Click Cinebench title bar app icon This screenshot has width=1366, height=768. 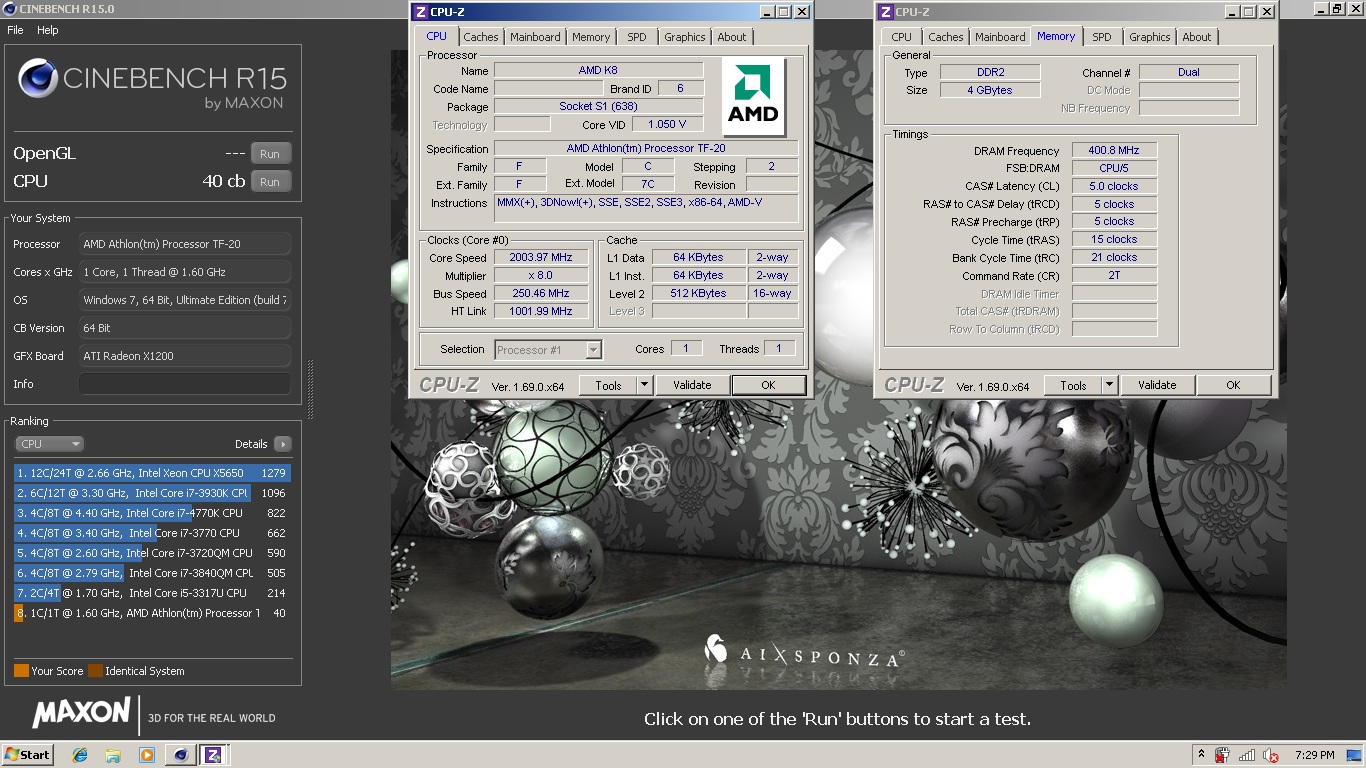9,9
